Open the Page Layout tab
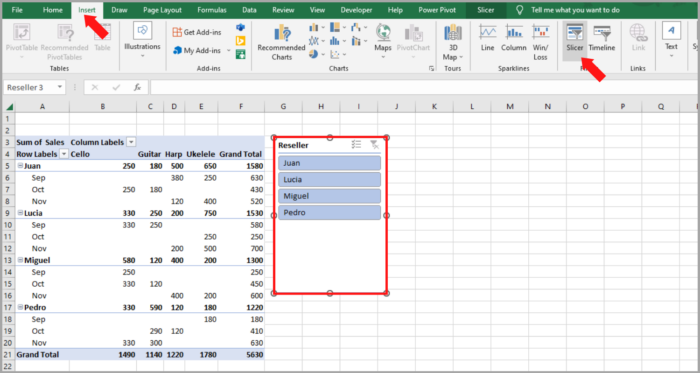The height and width of the screenshot is (373, 700). click(162, 10)
